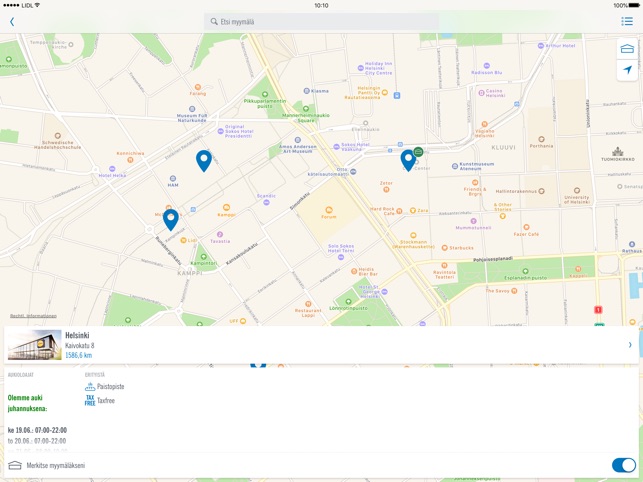
Task: Tap the Hard Rock Cafe marker
Action: (x=399, y=211)
